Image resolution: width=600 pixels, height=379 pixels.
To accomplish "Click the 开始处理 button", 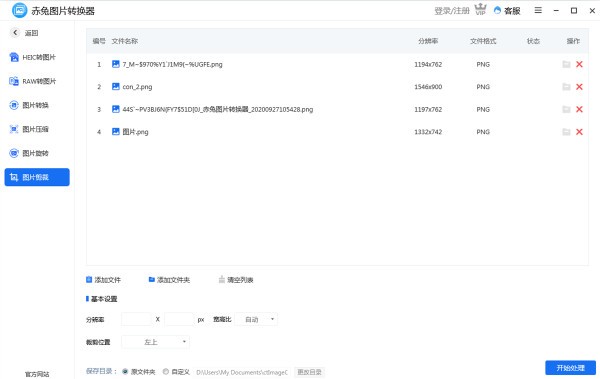I will (x=570, y=368).
